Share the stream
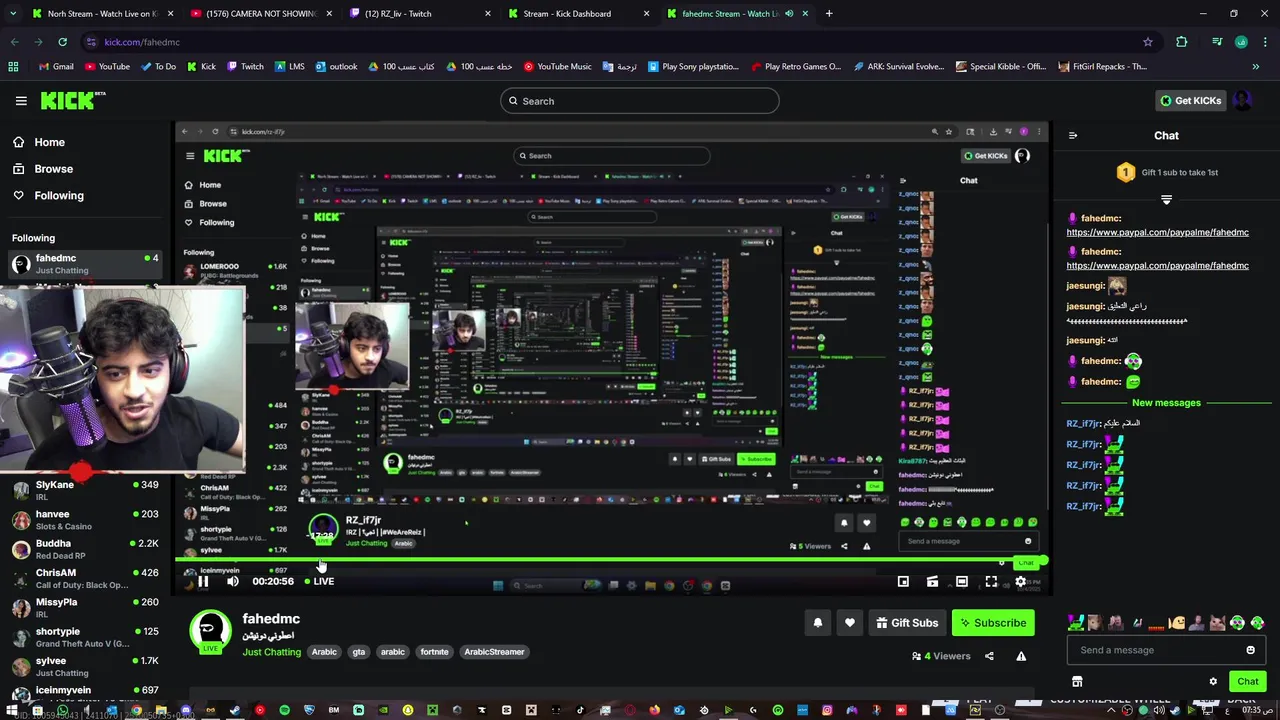1280x720 pixels. 989,656
